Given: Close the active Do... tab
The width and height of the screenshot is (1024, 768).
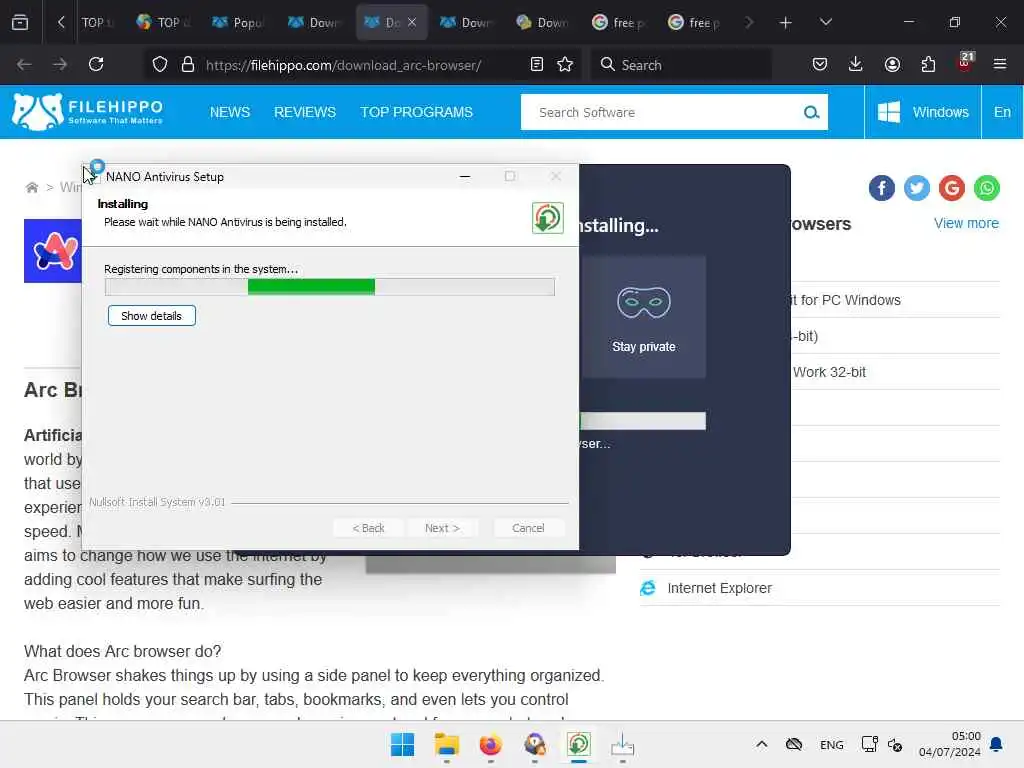Looking at the screenshot, I should point(411,22).
